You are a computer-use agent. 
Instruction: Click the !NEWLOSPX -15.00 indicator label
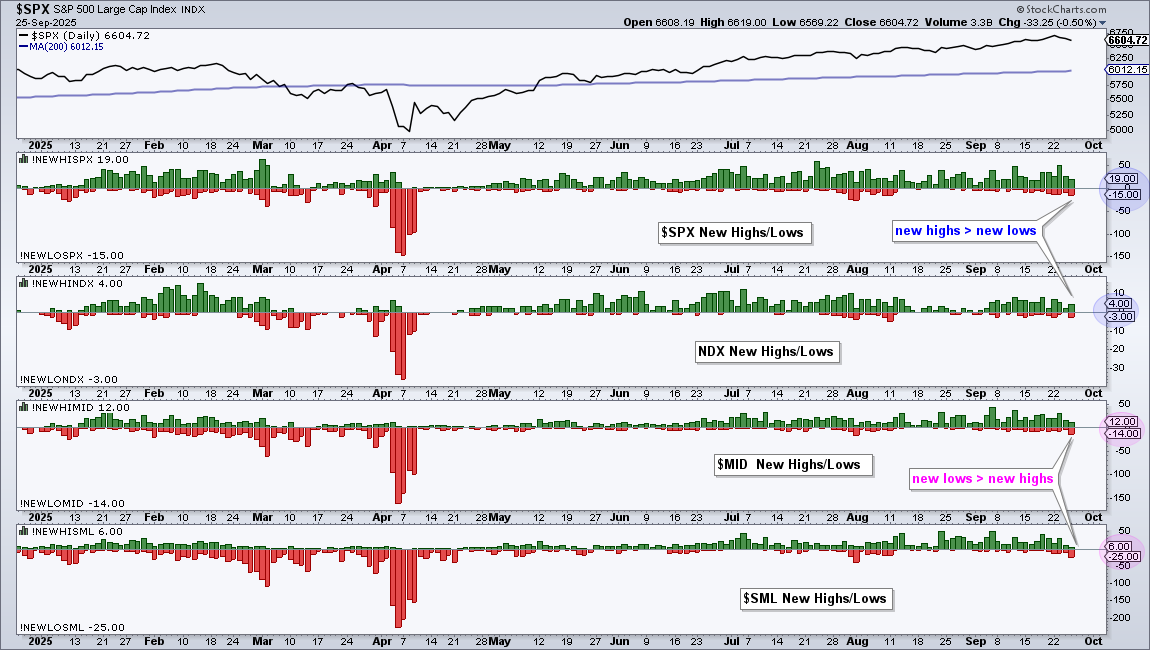click(70, 256)
